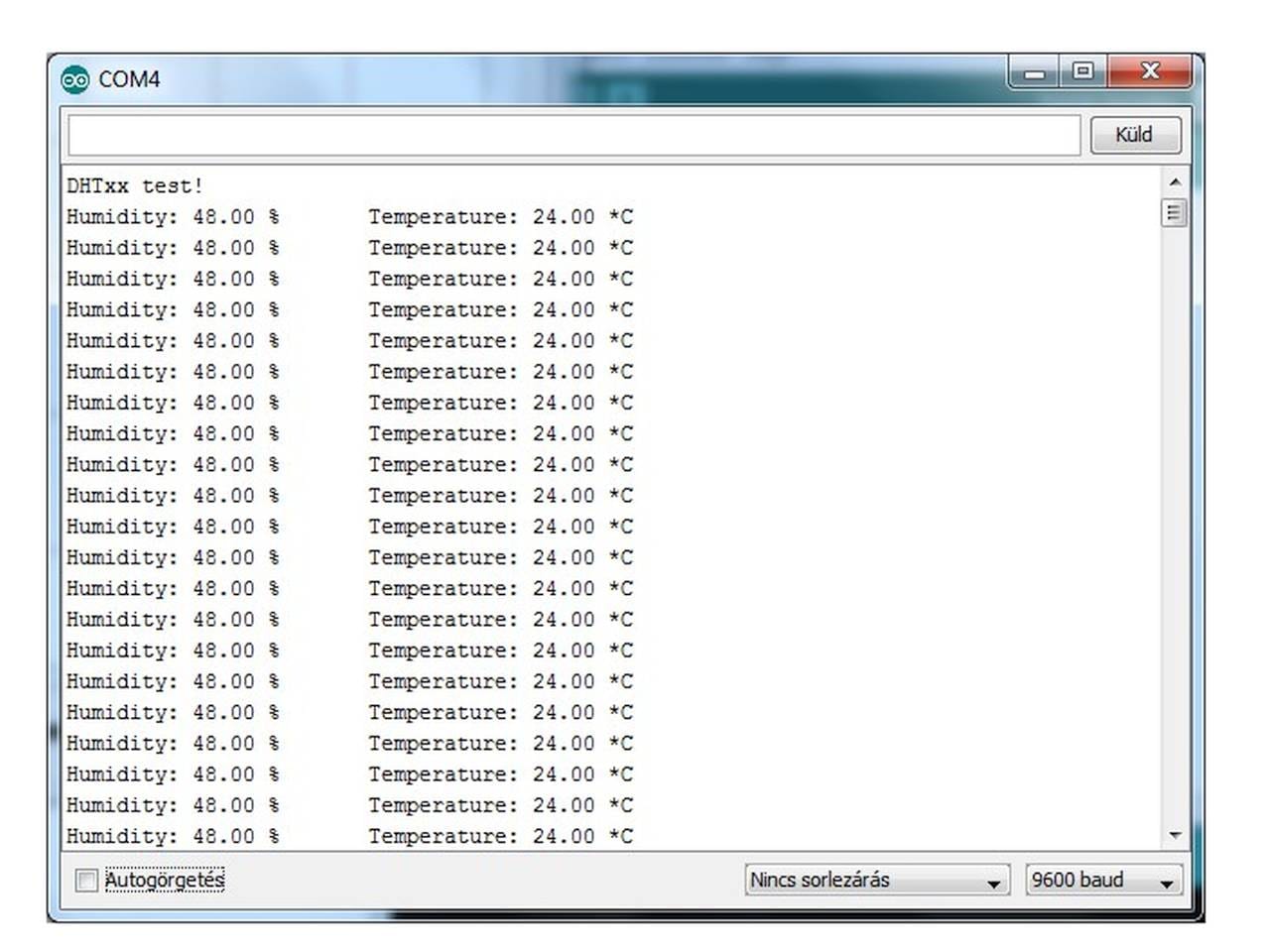Click the Autogörgetés label text
Screen dimensions: 1270x952
click(165, 880)
